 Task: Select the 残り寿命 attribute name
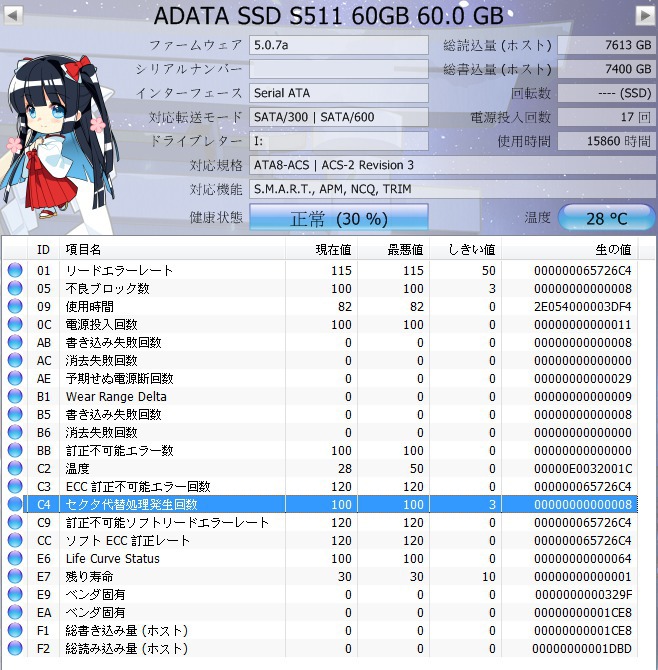[89, 576]
